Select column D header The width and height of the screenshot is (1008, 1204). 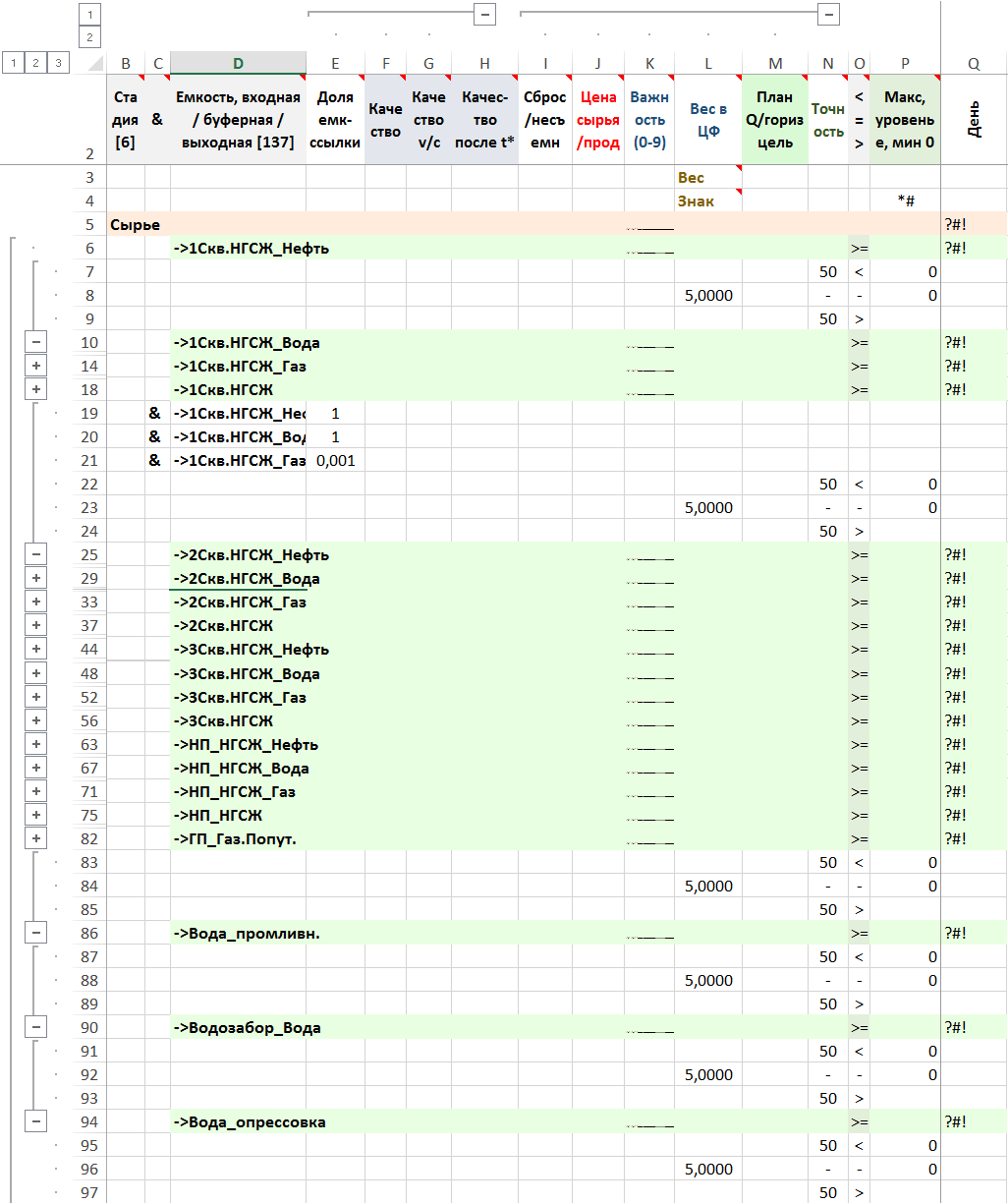(x=238, y=64)
